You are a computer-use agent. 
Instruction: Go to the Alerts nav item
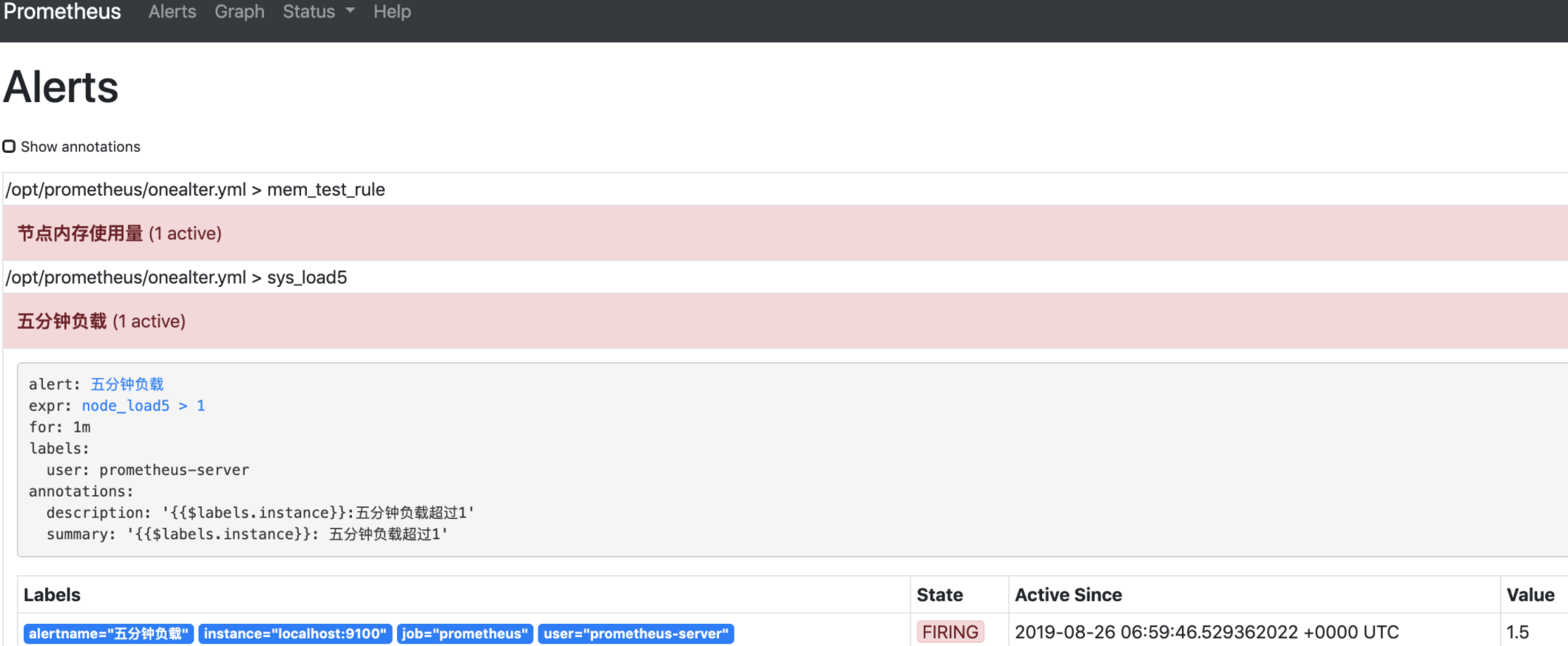point(172,12)
